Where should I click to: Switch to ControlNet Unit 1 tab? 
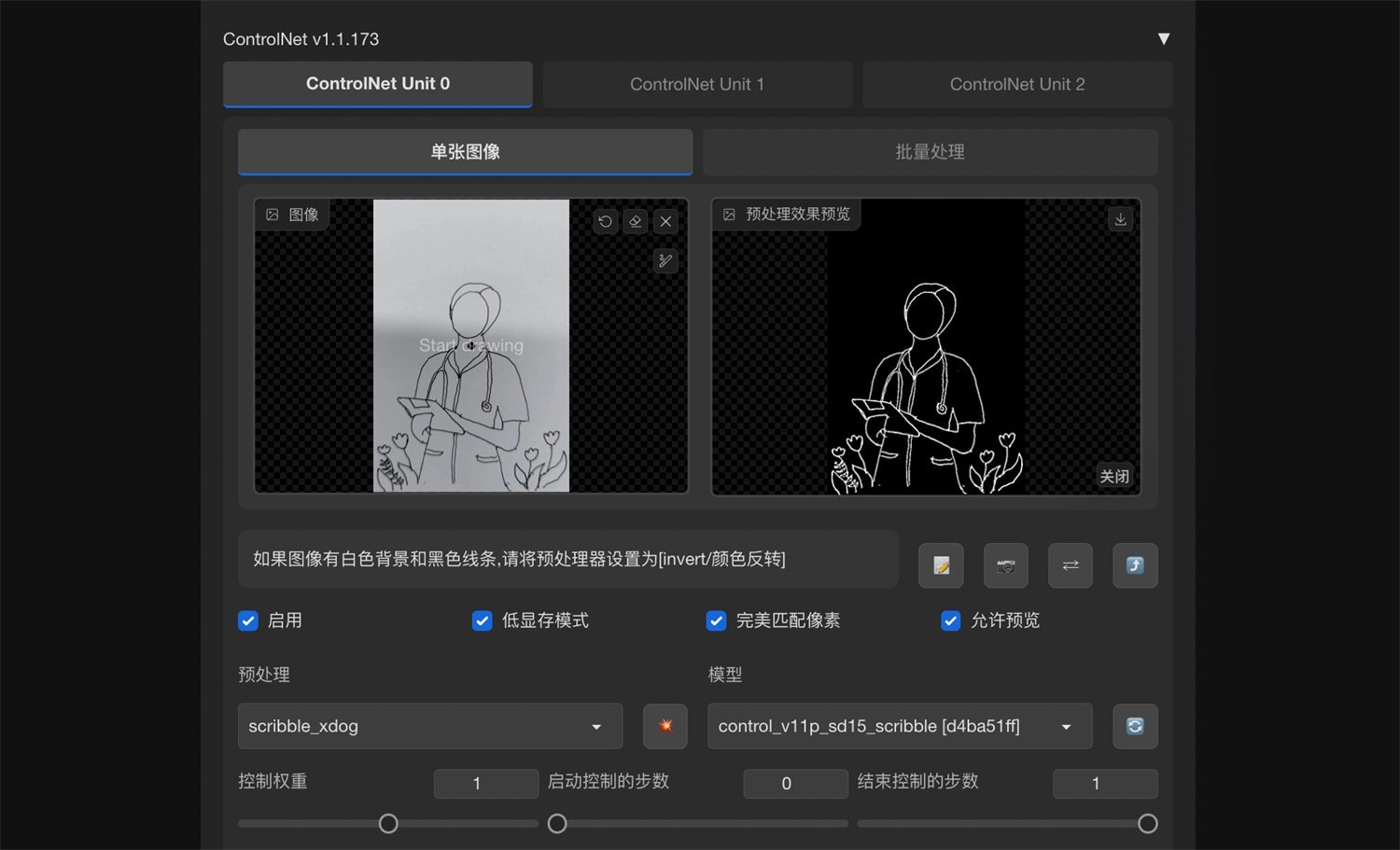(697, 84)
